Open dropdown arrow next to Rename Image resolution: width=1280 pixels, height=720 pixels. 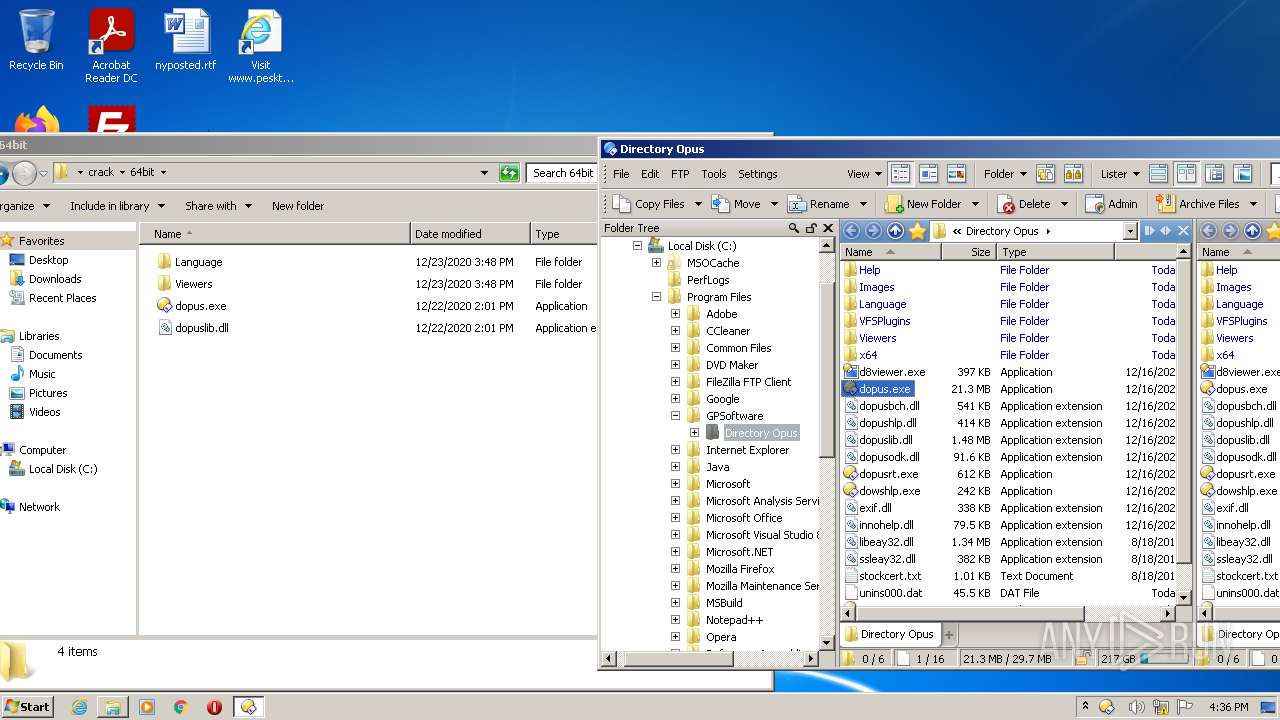(863, 204)
